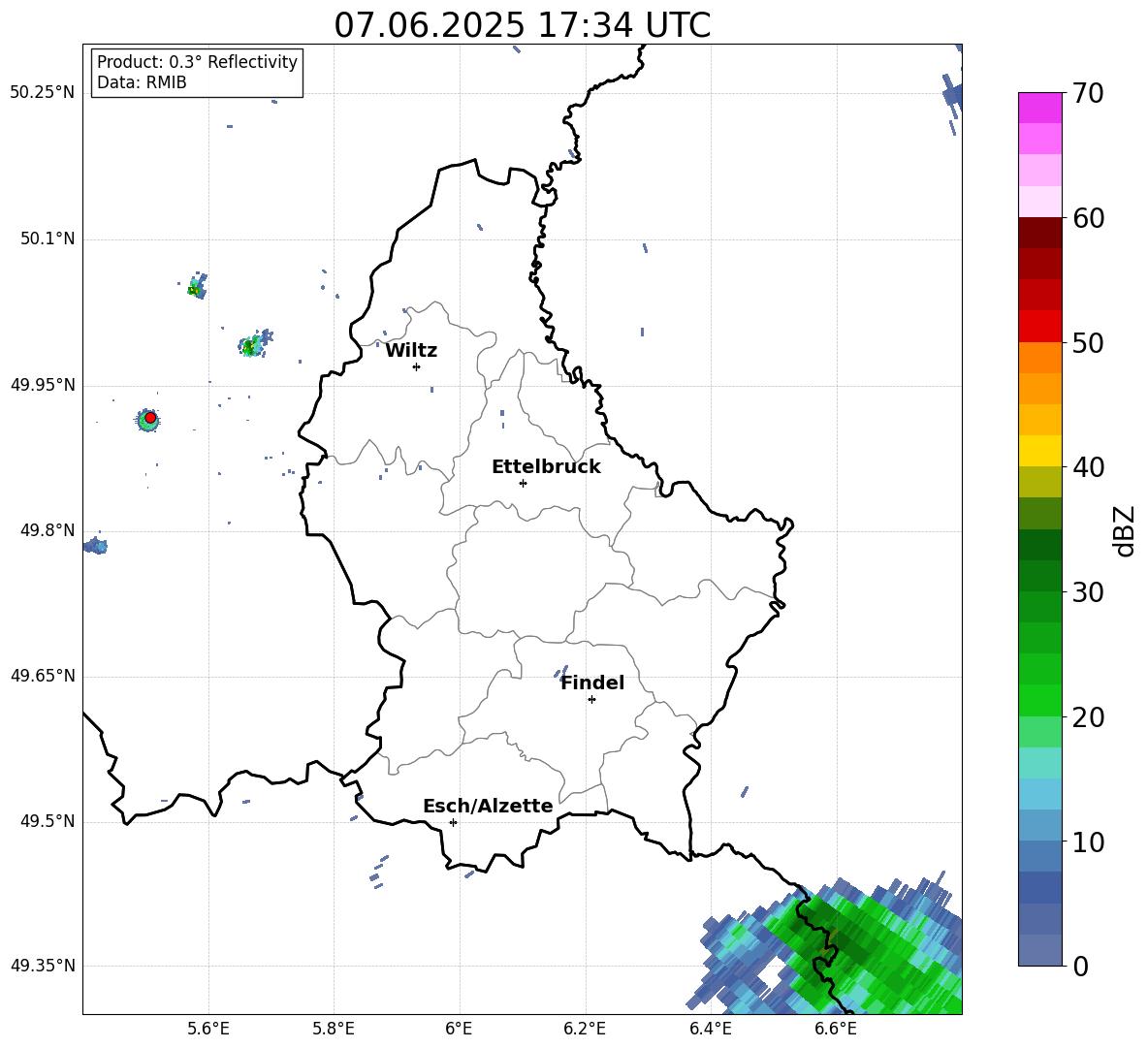Click the 40 dBZ colorbar tick label
This screenshot has width=1148, height=1048.
click(x=1088, y=467)
